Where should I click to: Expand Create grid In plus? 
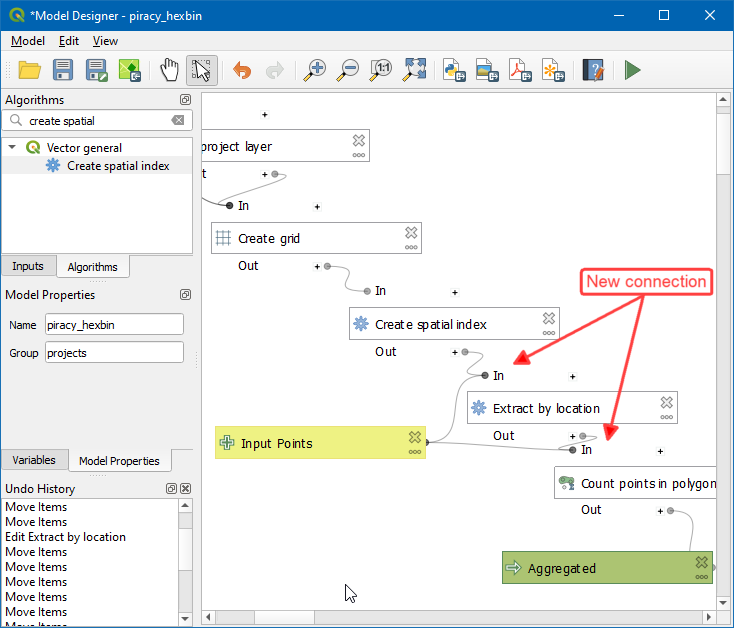[x=317, y=207]
